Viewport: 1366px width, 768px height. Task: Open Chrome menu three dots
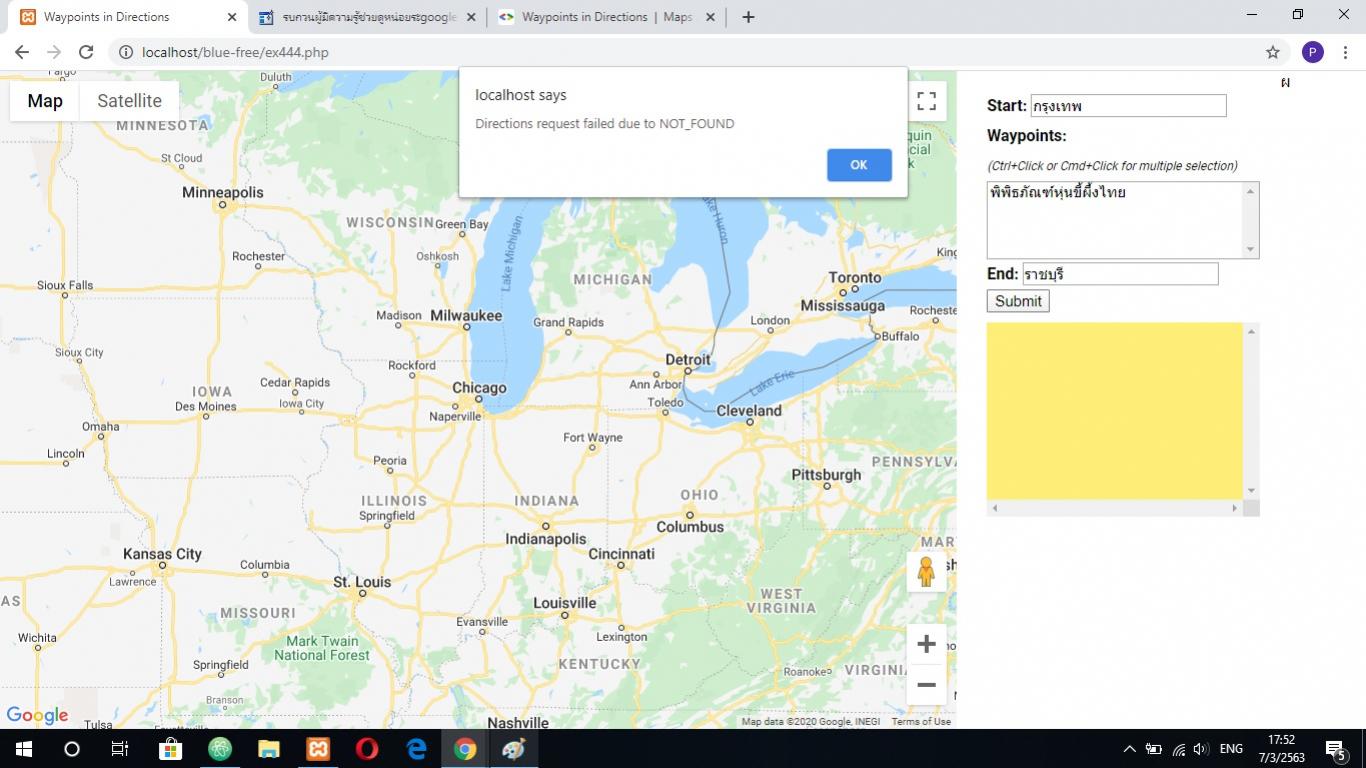tap(1346, 52)
